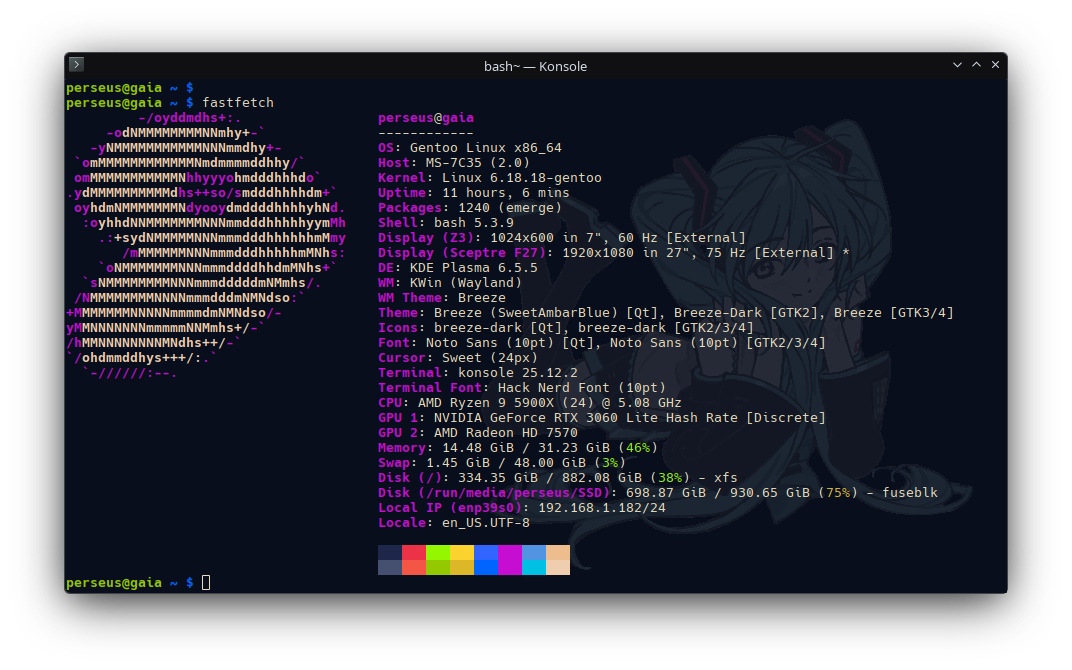1072x670 pixels.
Task: Open the Konsole window menu icon in the title bar
Action: pos(77,64)
